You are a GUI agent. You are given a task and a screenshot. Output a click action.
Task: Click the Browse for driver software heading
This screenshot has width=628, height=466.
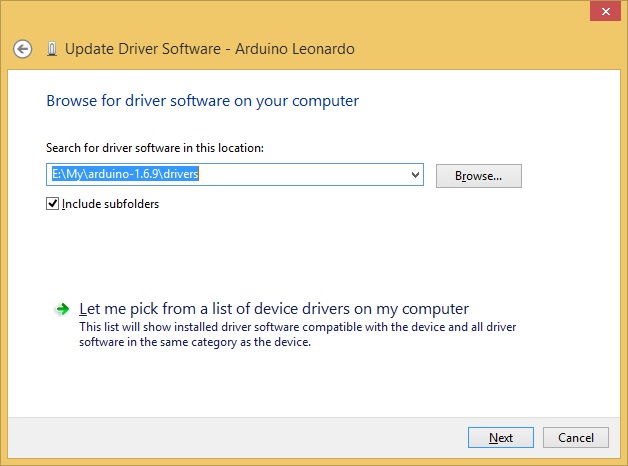point(203,101)
